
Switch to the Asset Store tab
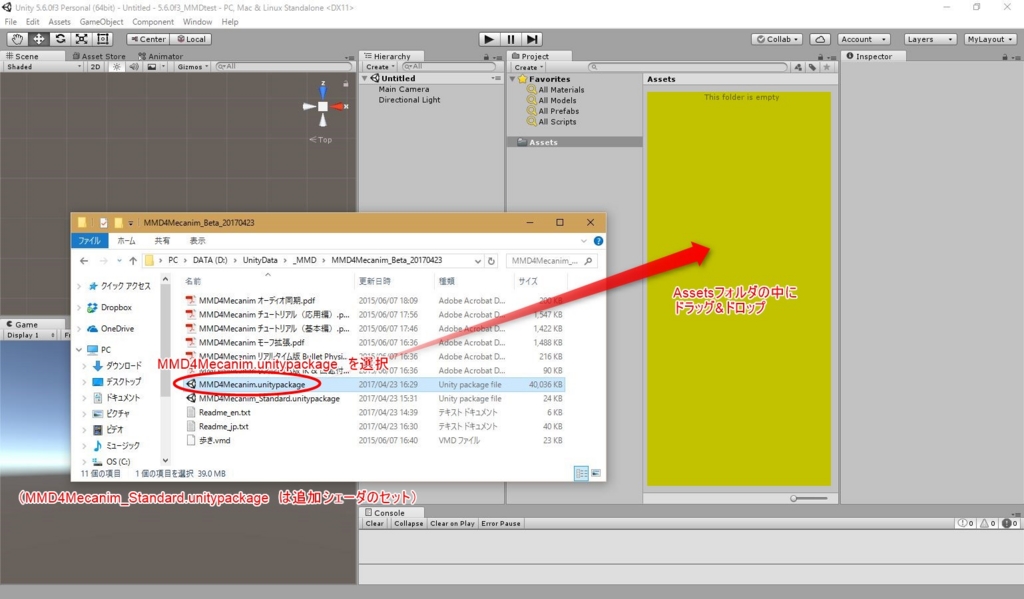(99, 56)
